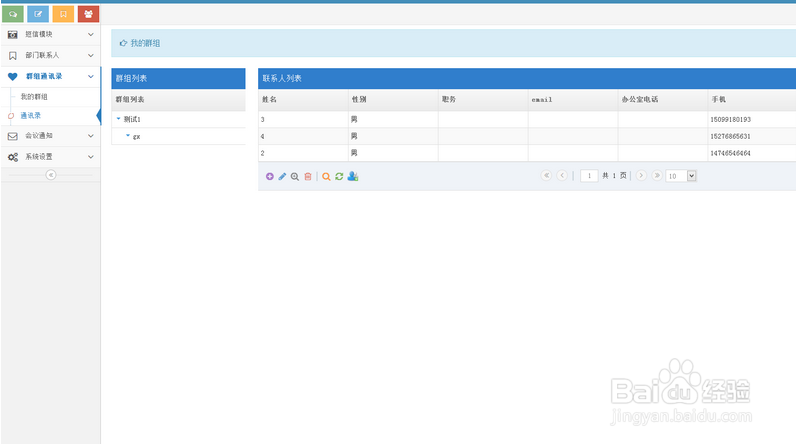Viewport: 796px width, 444px height.
Task: Open the green chat shortcut button
Action: pos(13,14)
